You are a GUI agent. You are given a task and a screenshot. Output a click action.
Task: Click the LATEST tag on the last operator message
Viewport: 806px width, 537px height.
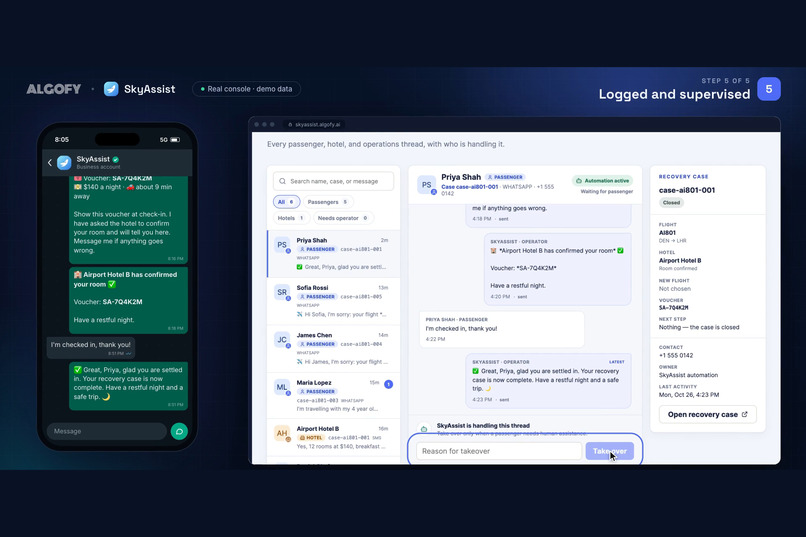(x=616, y=362)
